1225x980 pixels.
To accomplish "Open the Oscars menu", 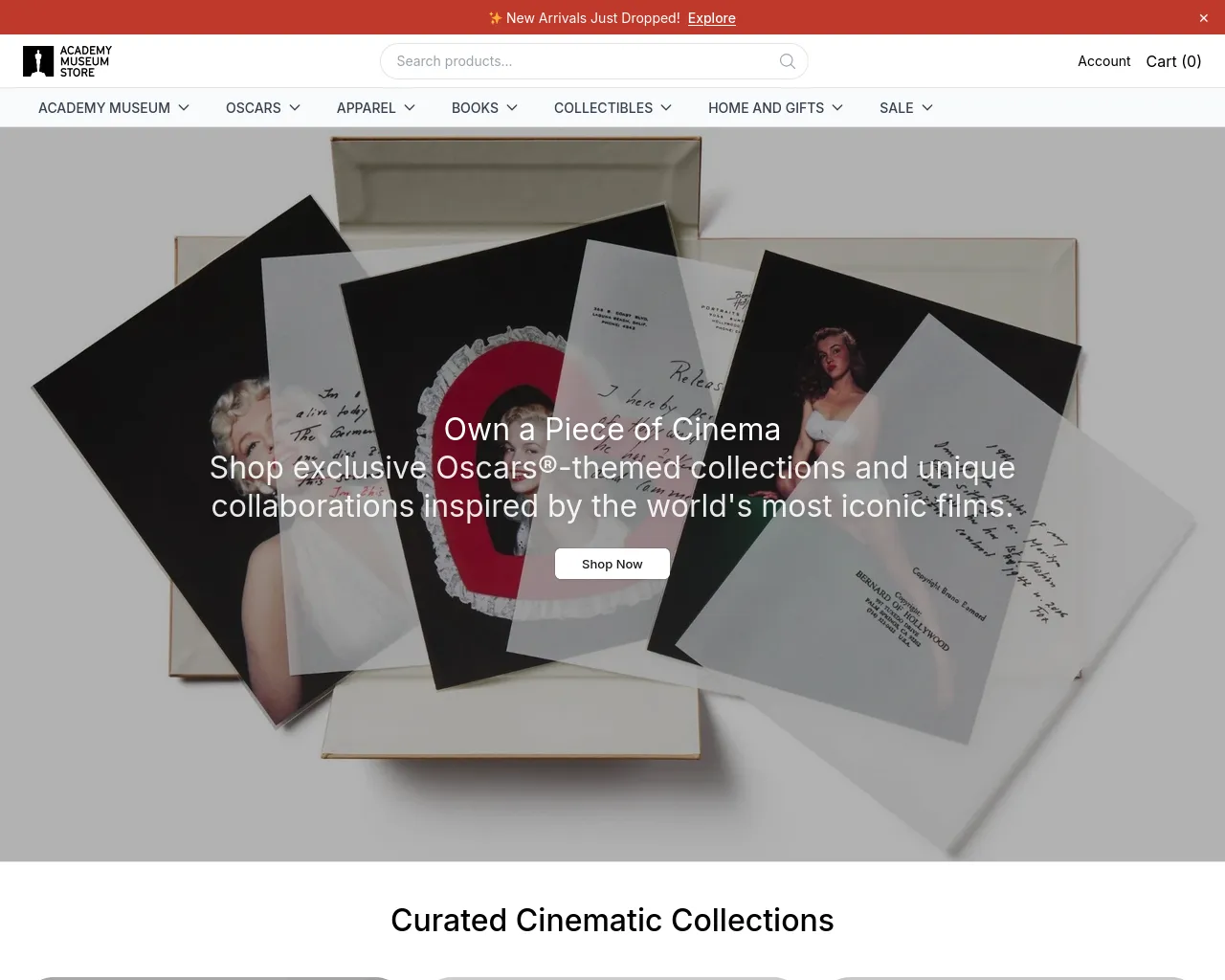I will point(254,108).
